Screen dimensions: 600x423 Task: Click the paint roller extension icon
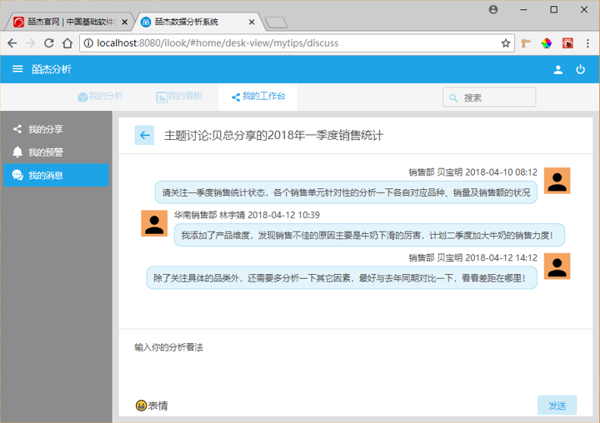point(526,43)
